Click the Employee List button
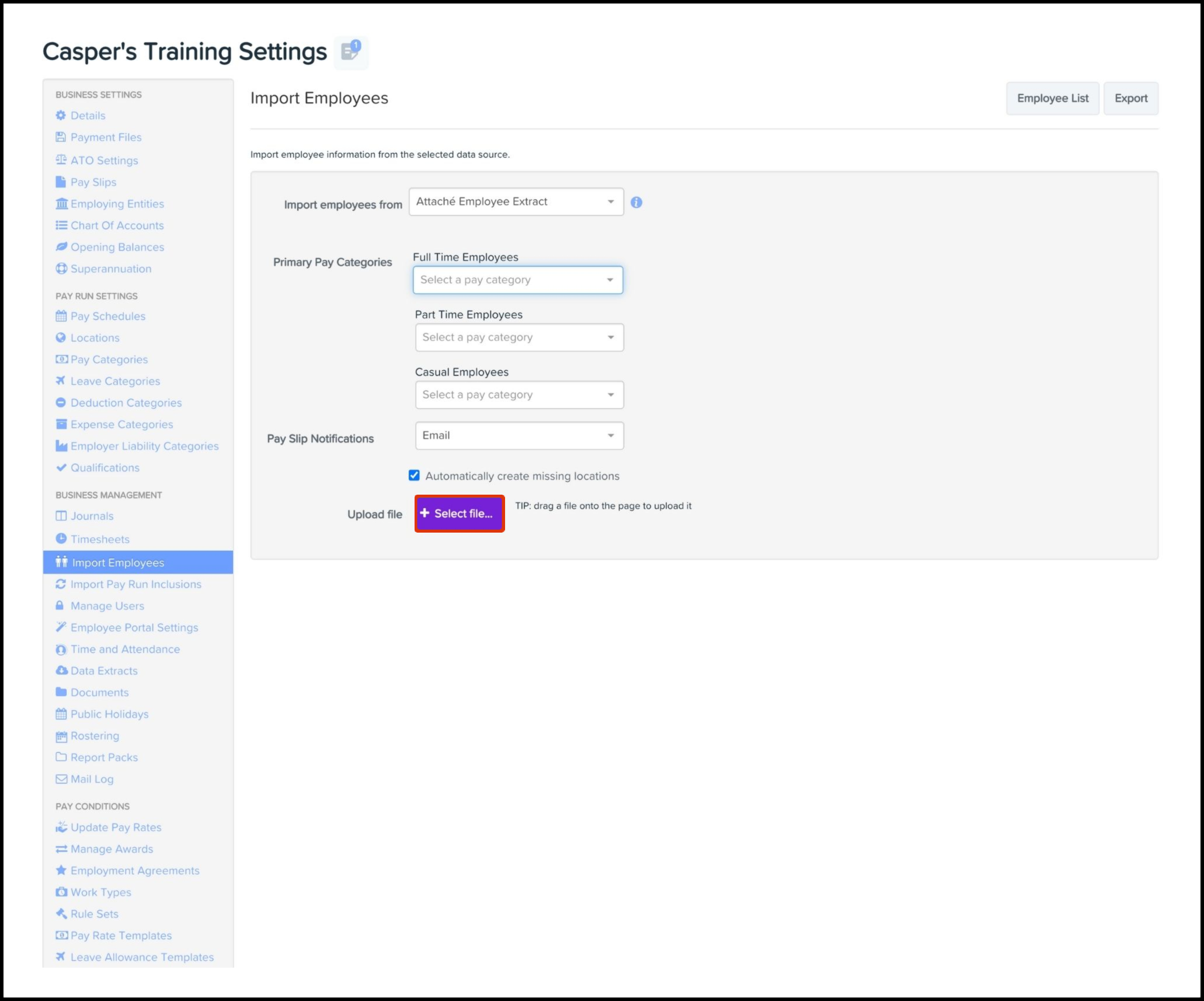 [1052, 98]
